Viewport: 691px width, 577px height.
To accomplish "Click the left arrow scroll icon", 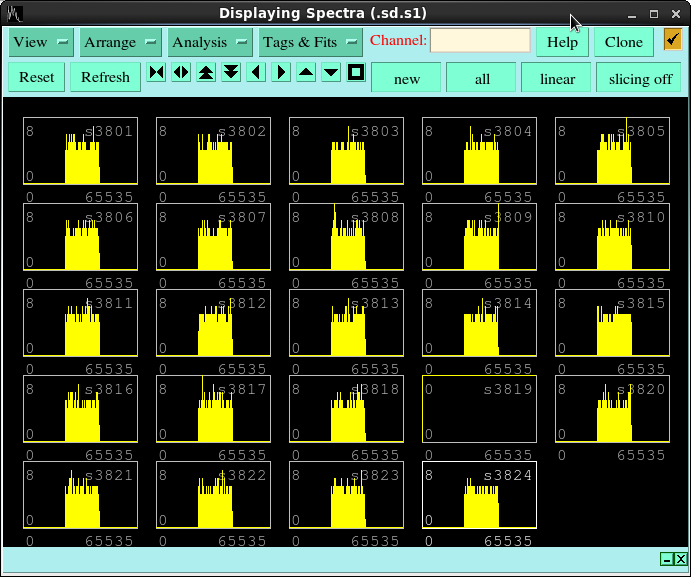I will tap(256, 73).
